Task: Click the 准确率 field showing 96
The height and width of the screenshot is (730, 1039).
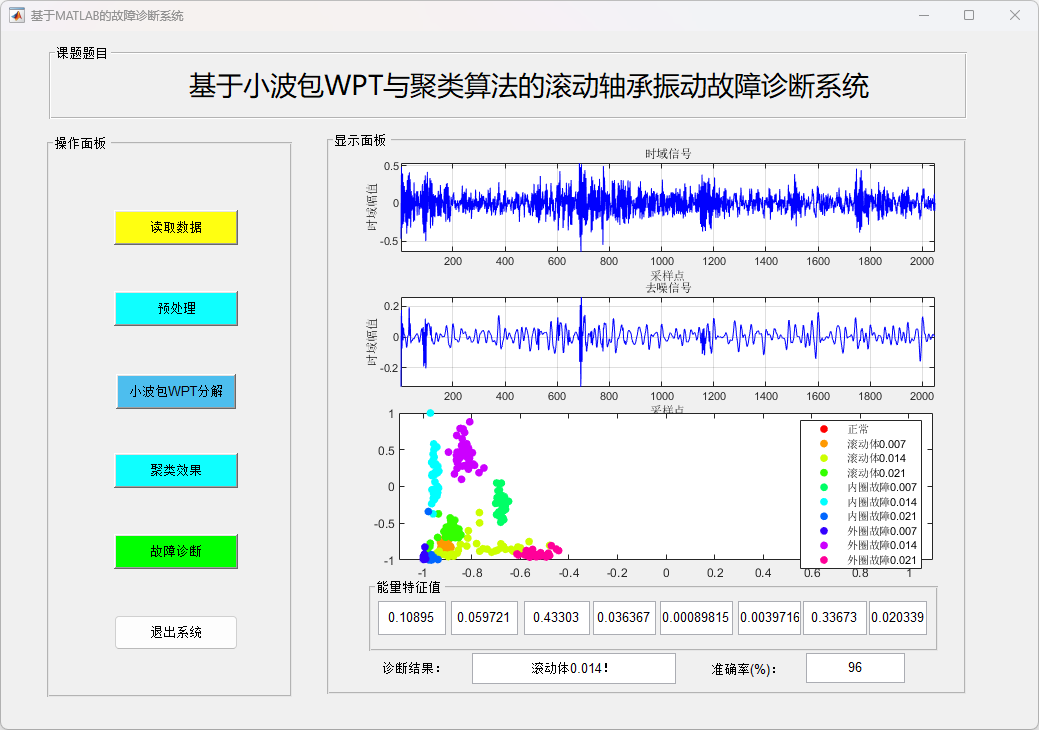Action: 855,668
